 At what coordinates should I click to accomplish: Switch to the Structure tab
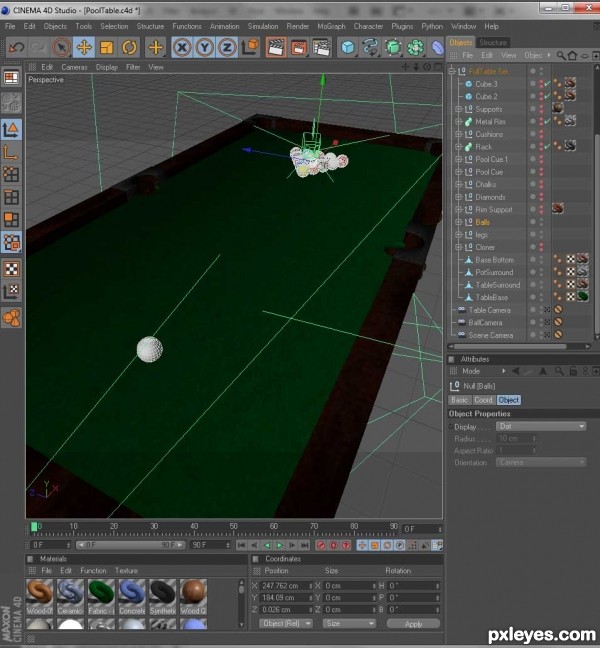point(493,43)
